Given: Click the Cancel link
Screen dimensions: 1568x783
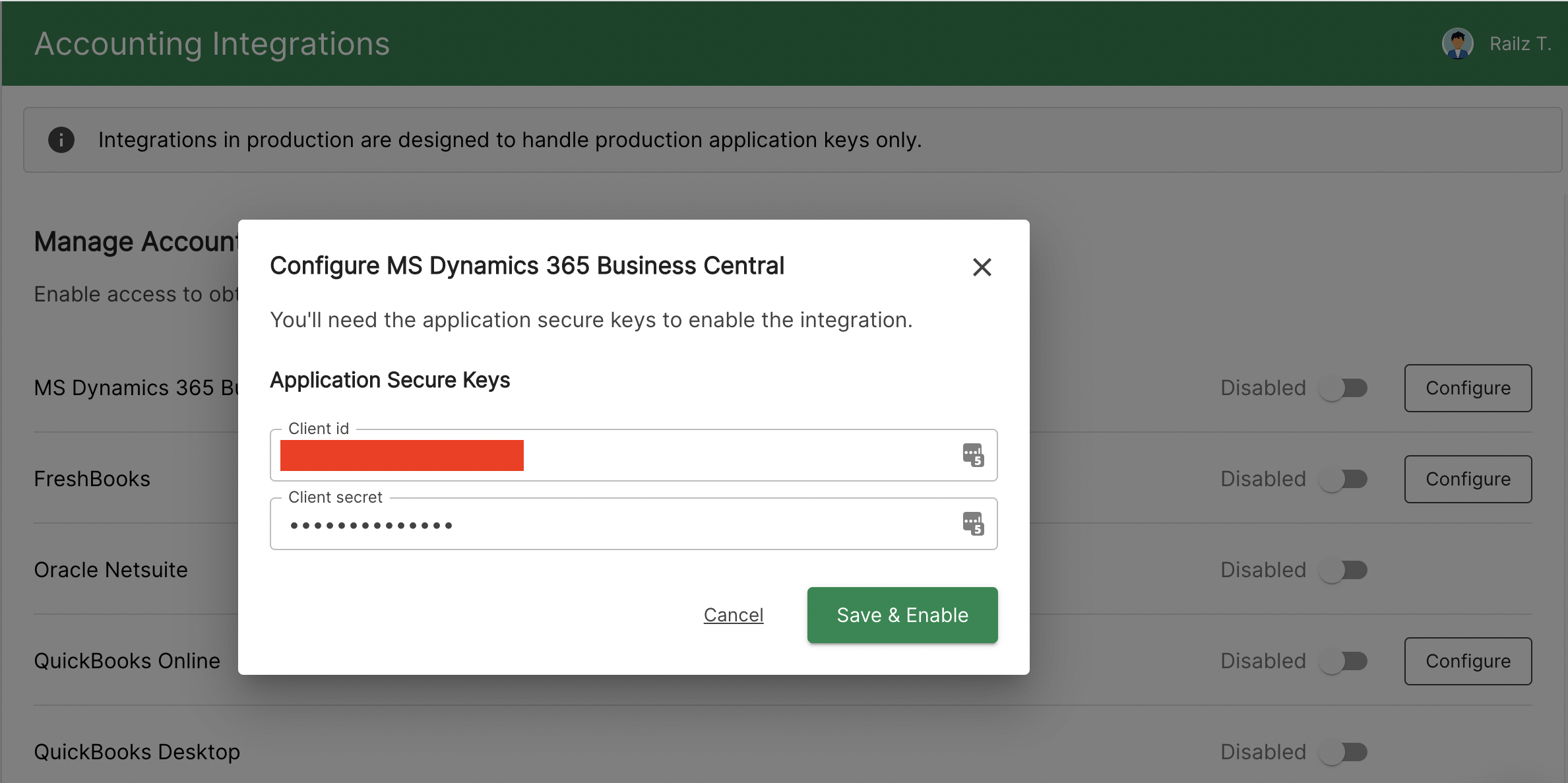Looking at the screenshot, I should (x=733, y=615).
